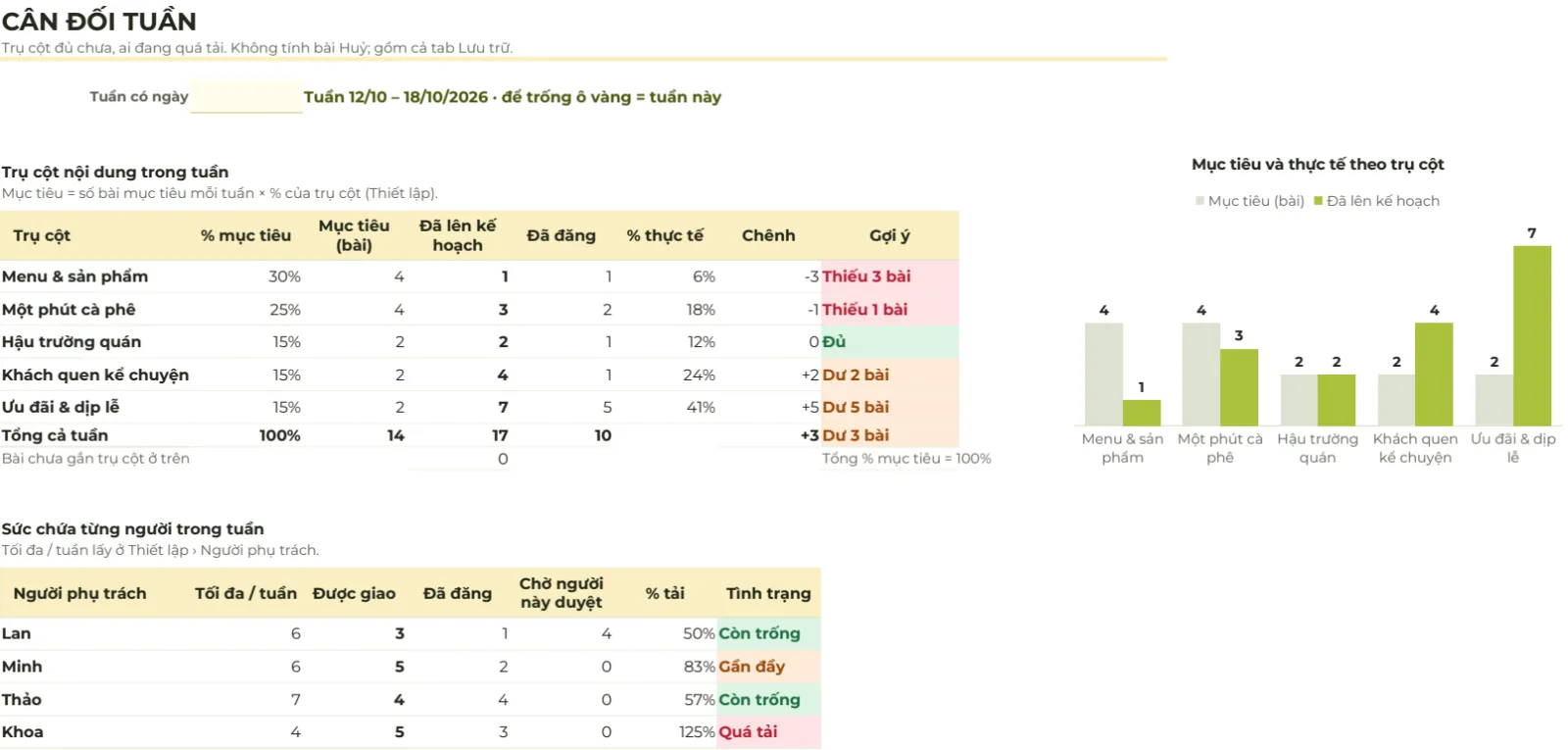Click the "Gợi ý" column header

890,235
